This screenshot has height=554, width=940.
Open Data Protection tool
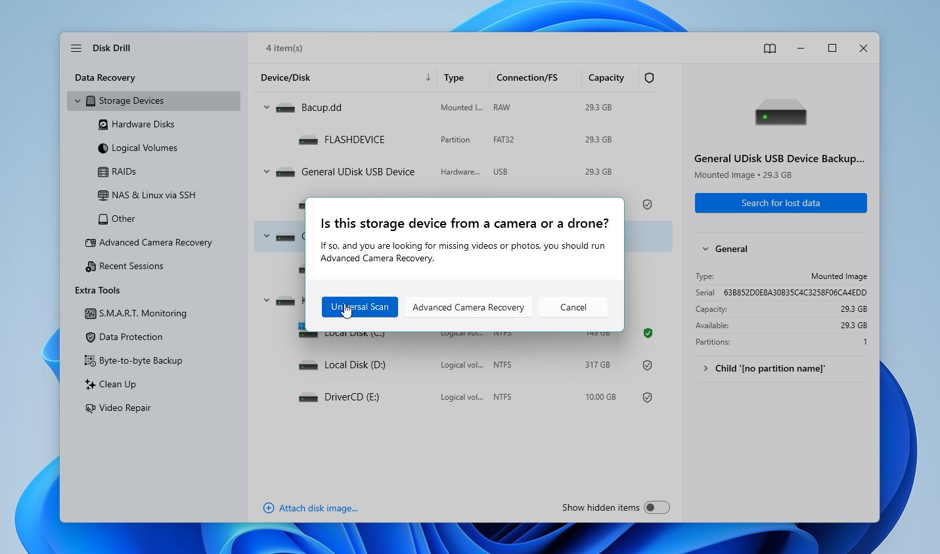point(130,337)
